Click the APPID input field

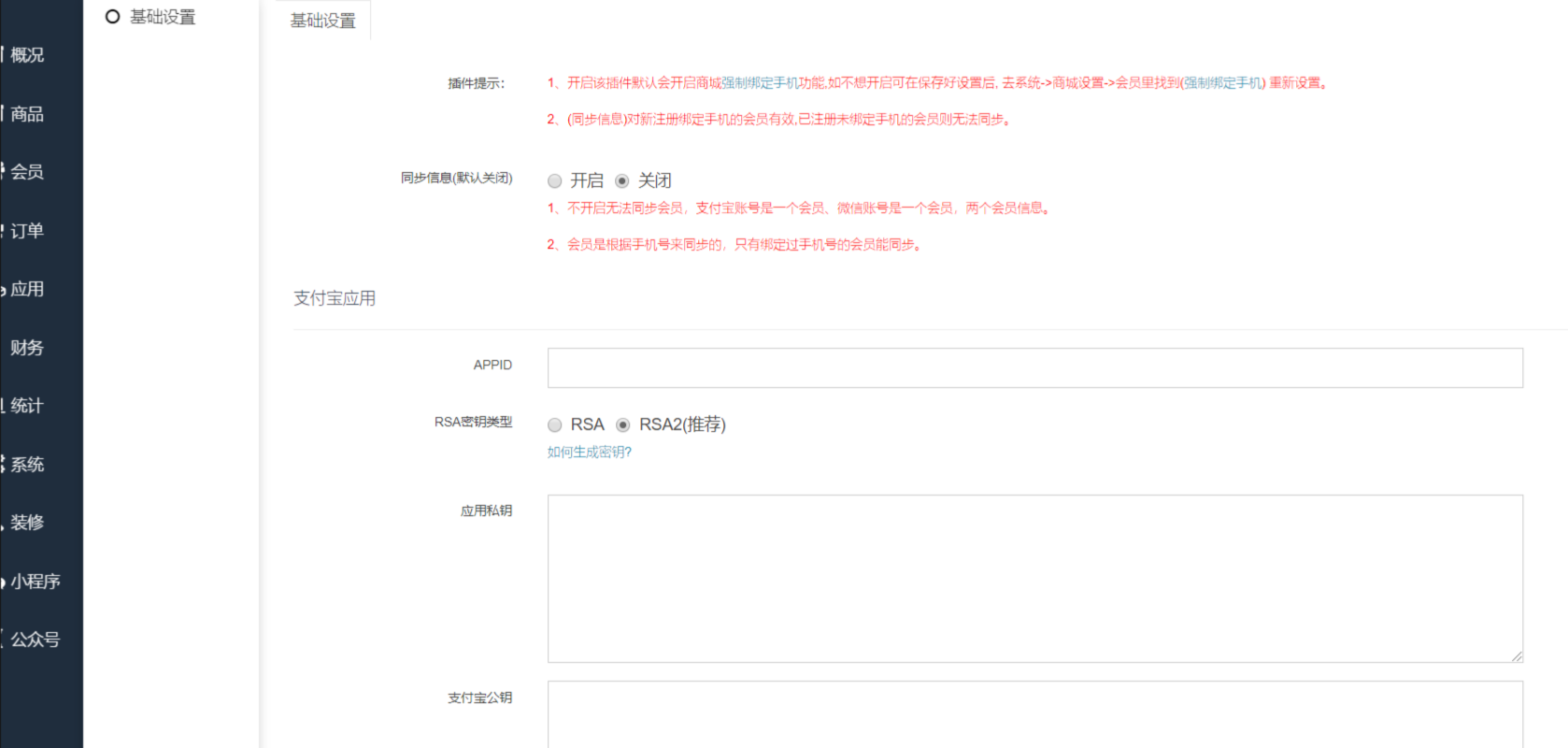point(1034,368)
